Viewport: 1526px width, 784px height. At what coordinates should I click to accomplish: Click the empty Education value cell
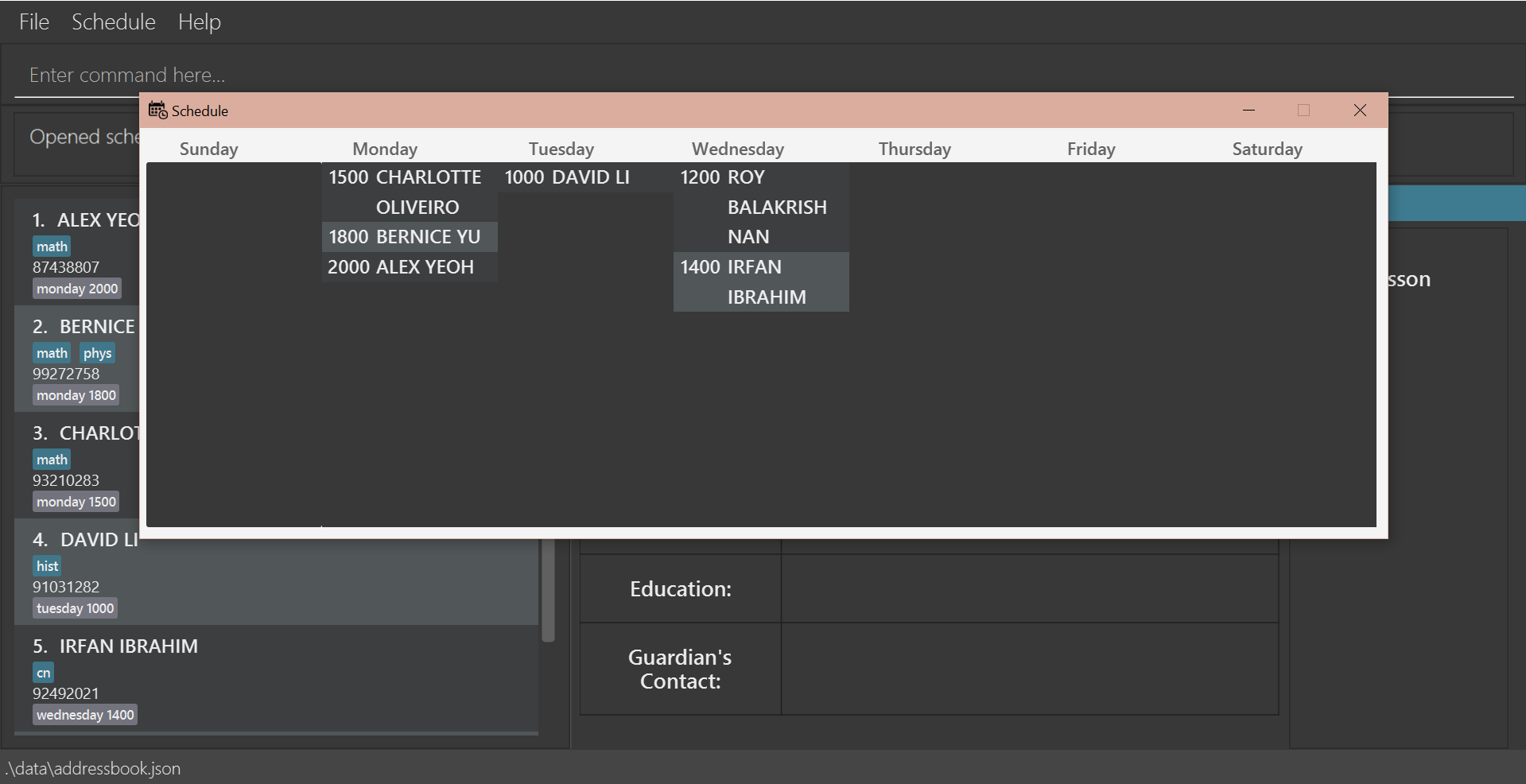[1030, 589]
